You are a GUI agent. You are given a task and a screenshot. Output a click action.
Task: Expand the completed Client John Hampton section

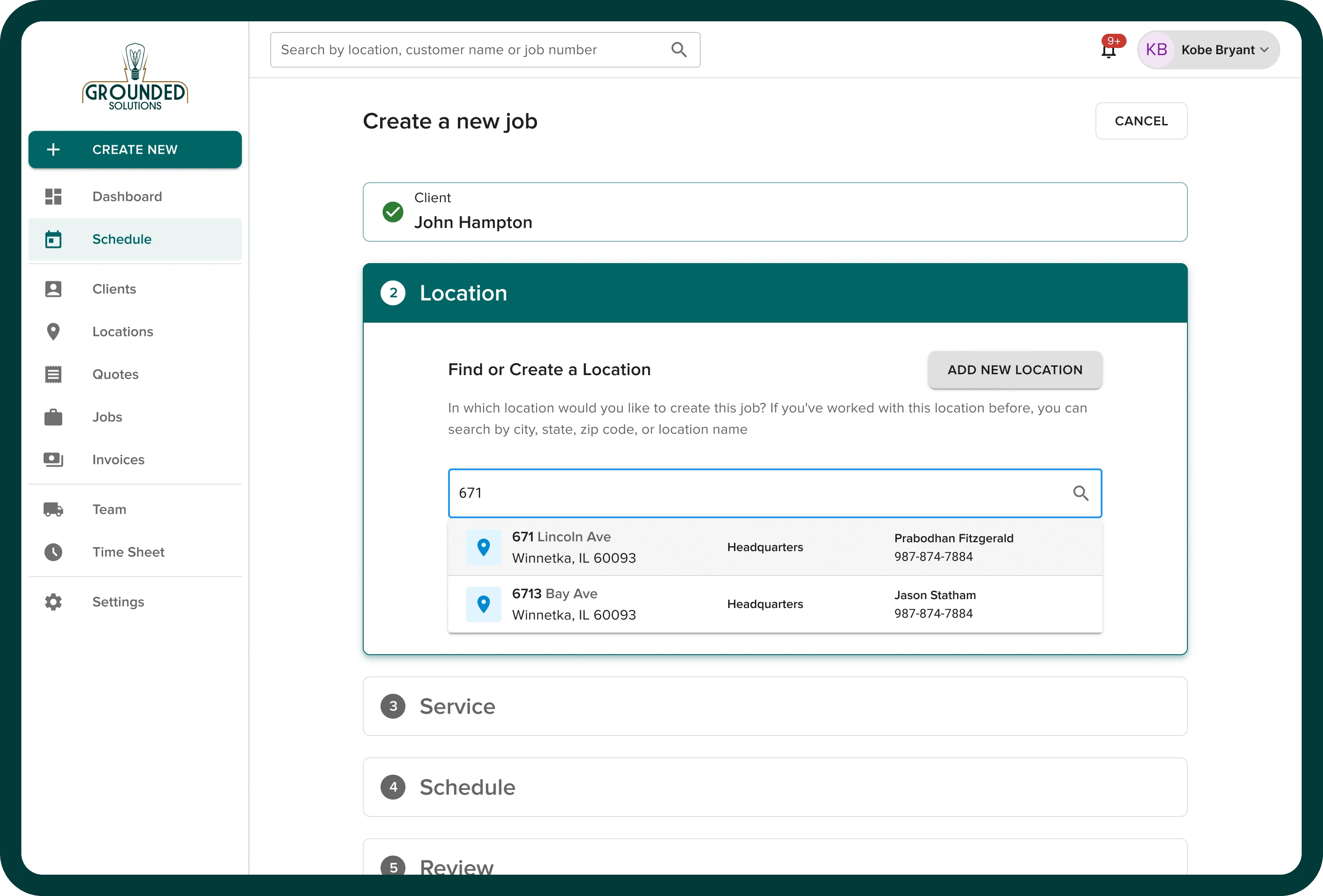(x=775, y=212)
